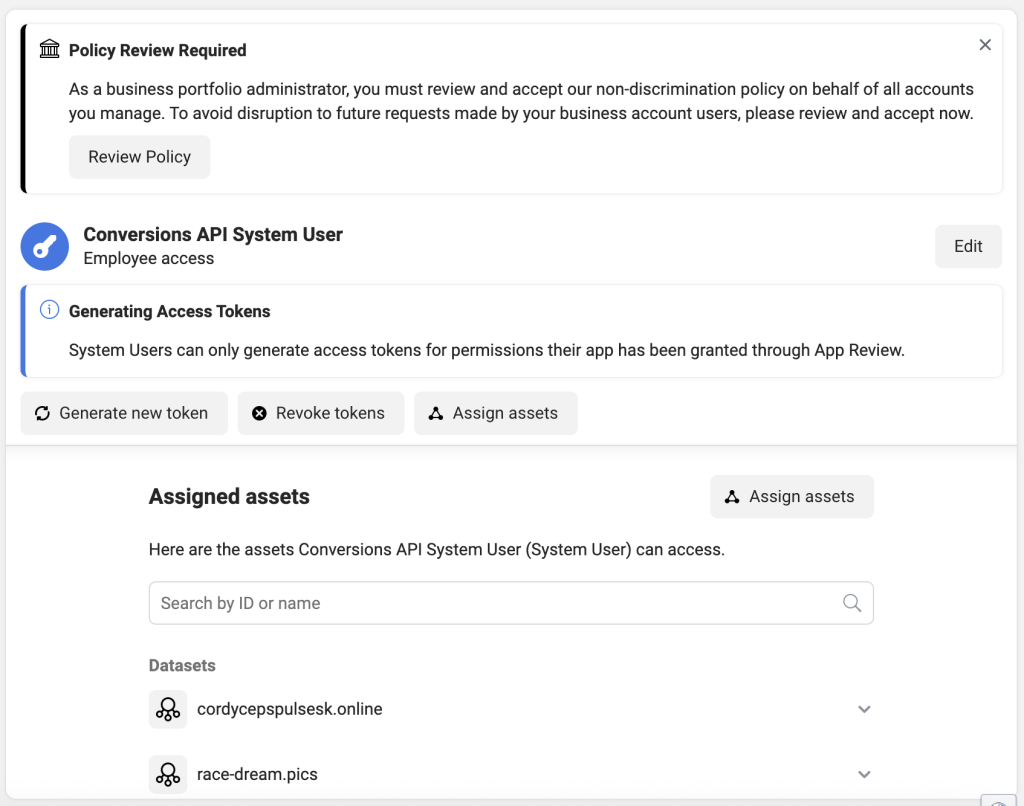Click the cordycepspulsesk.online dataset icon
The height and width of the screenshot is (806, 1024).
point(168,709)
